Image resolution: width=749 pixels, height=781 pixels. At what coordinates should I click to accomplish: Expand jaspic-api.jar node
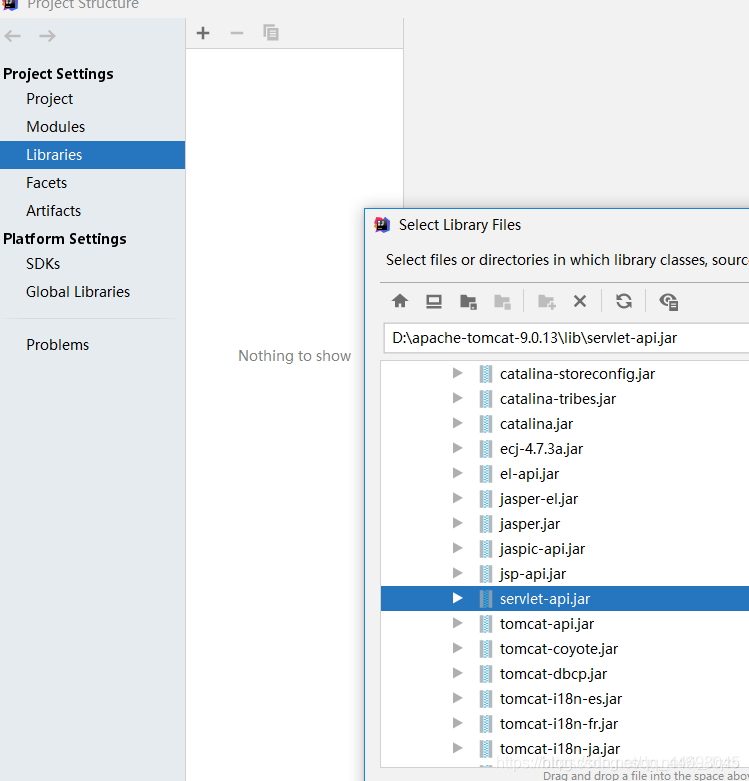coord(457,548)
